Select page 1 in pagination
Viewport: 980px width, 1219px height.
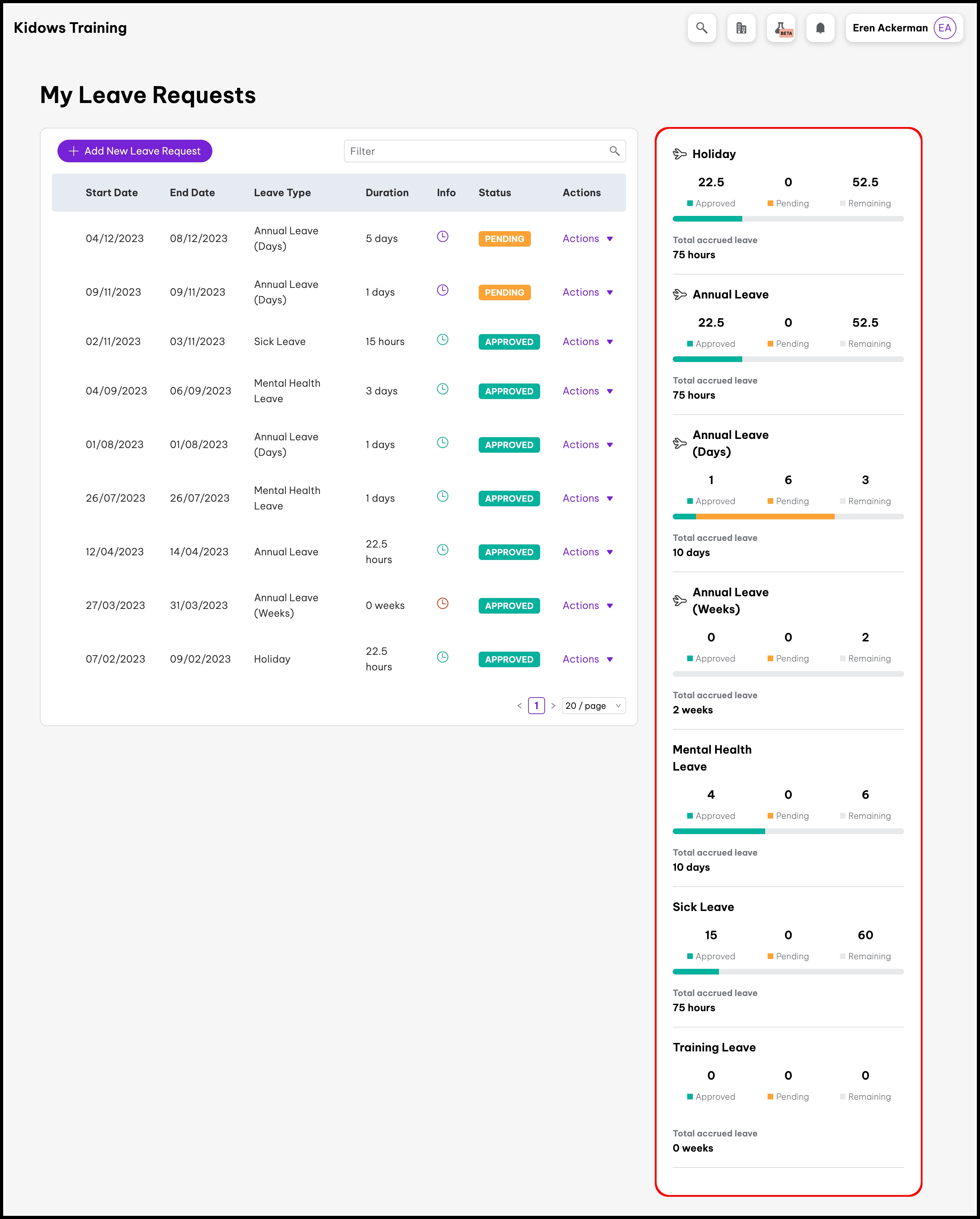536,706
